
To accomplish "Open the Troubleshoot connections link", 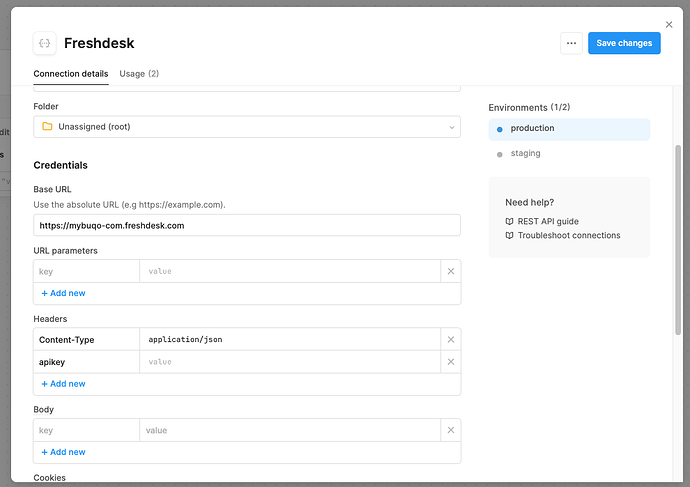I will (569, 235).
